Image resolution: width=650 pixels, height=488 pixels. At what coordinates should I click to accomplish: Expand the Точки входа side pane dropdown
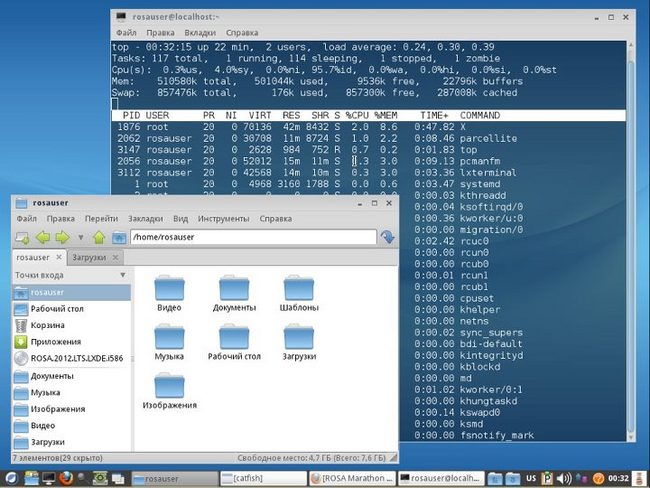point(122,274)
